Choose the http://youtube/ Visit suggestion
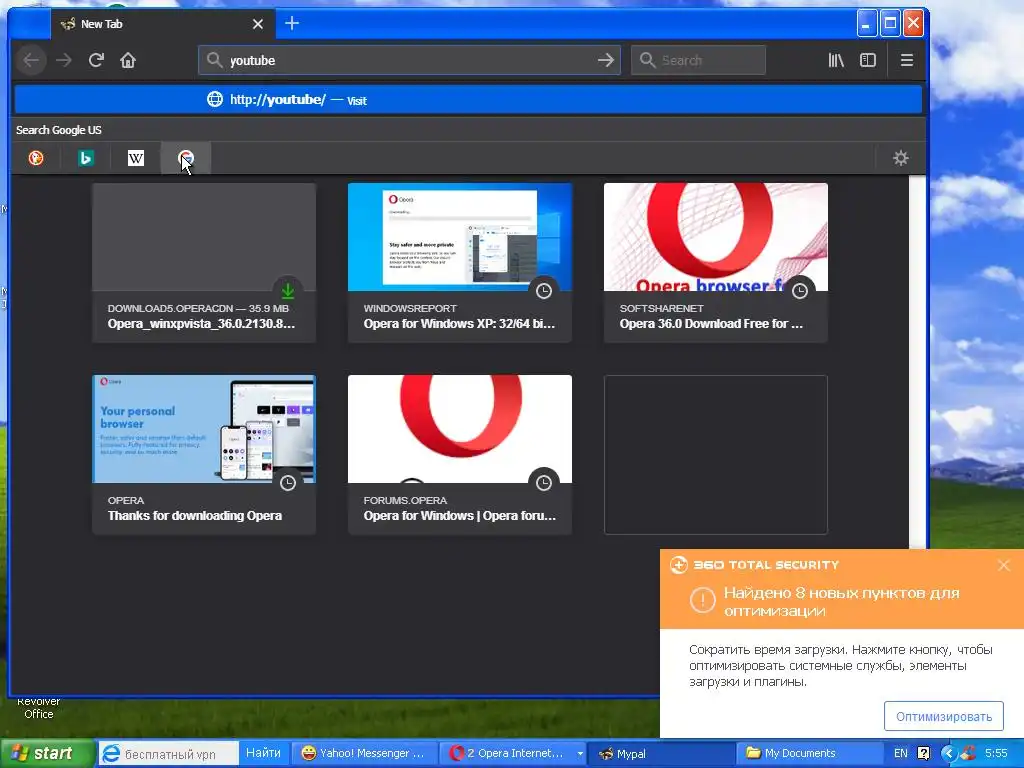The width and height of the screenshot is (1024, 768). (468, 100)
